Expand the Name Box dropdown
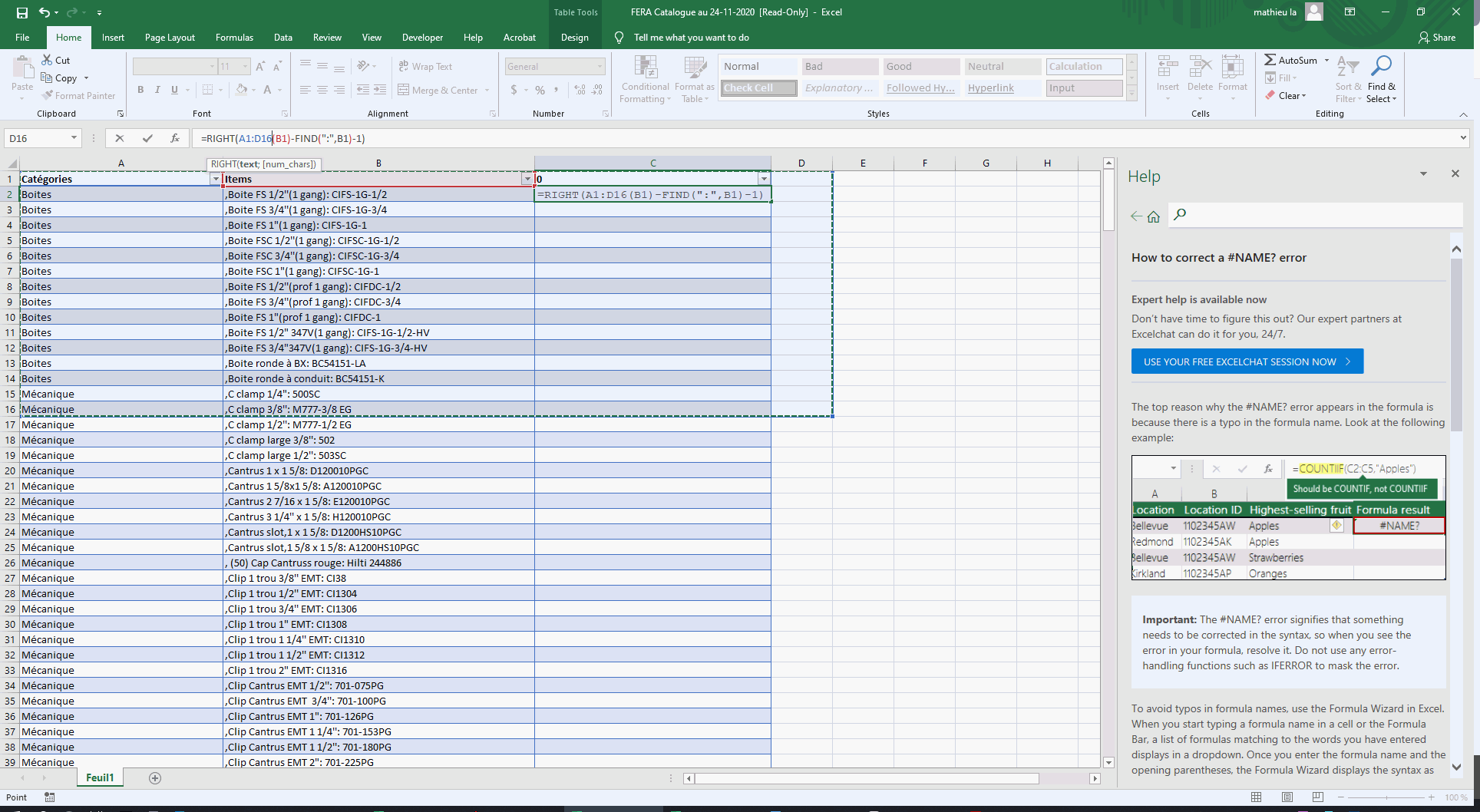Image resolution: width=1480 pixels, height=812 pixels. pos(74,138)
